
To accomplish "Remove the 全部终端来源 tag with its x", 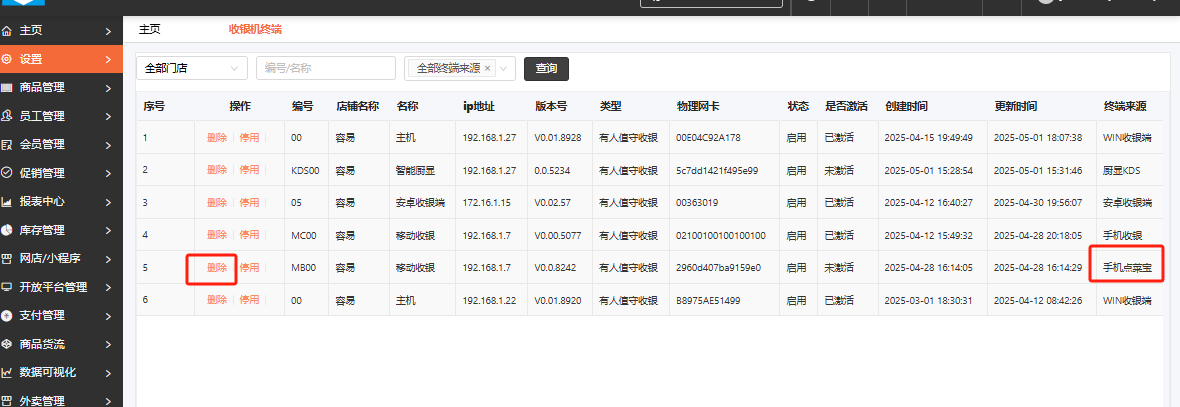I will point(487,69).
